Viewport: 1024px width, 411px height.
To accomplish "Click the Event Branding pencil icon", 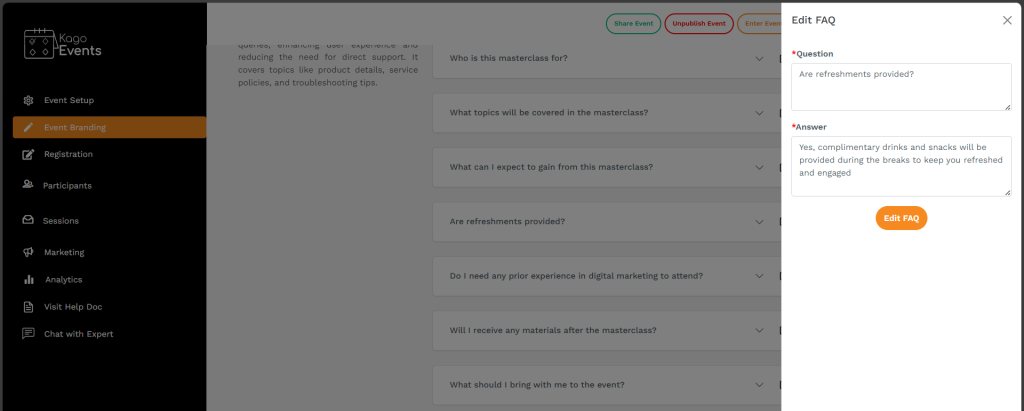I will click(x=29, y=127).
